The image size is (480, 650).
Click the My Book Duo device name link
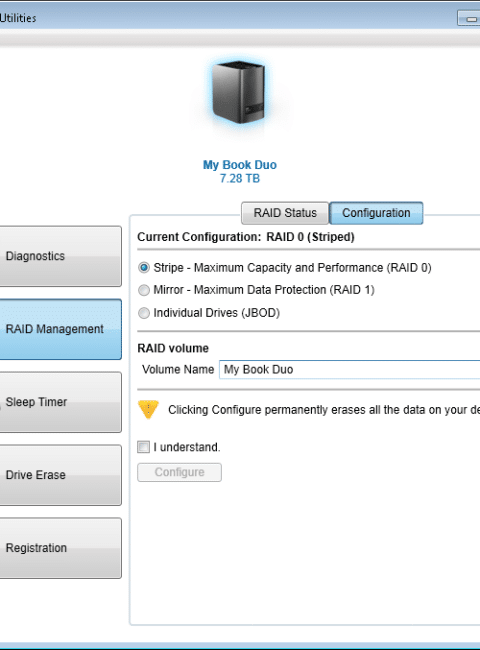[x=240, y=165]
